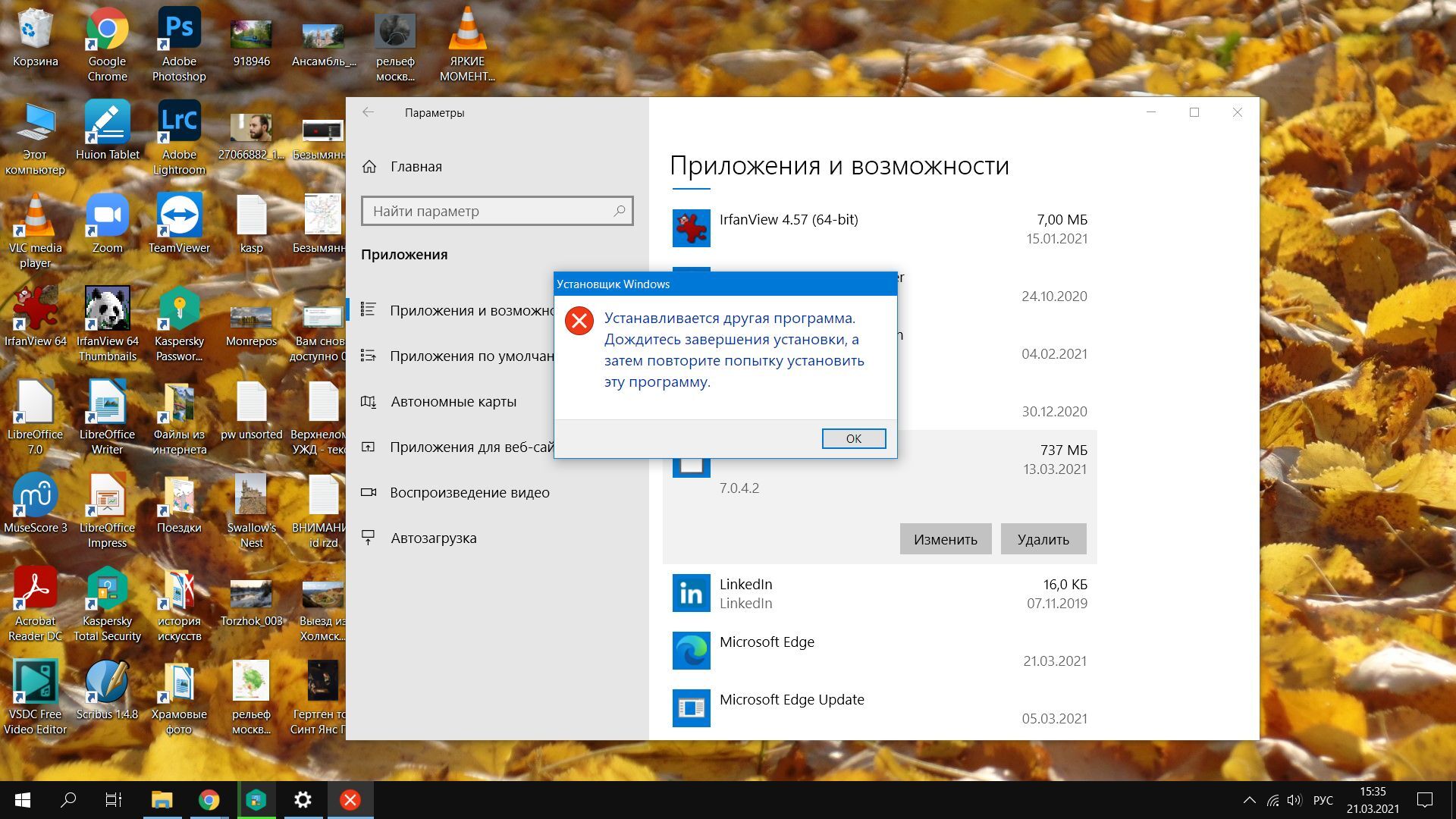
Task: Click the Microsoft Edge Update list icon
Action: pyautogui.click(x=691, y=708)
